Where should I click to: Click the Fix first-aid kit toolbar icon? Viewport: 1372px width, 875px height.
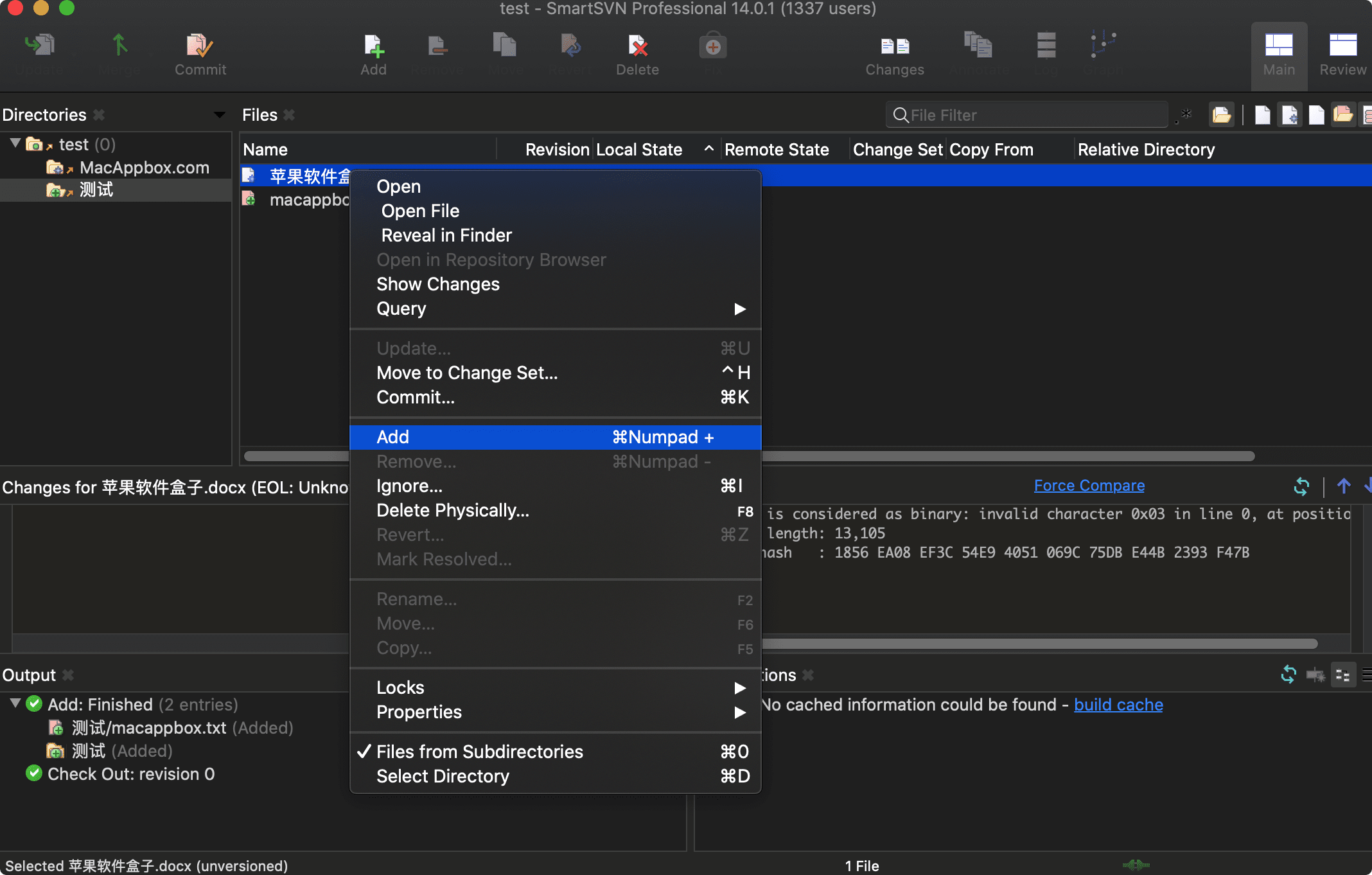713,55
